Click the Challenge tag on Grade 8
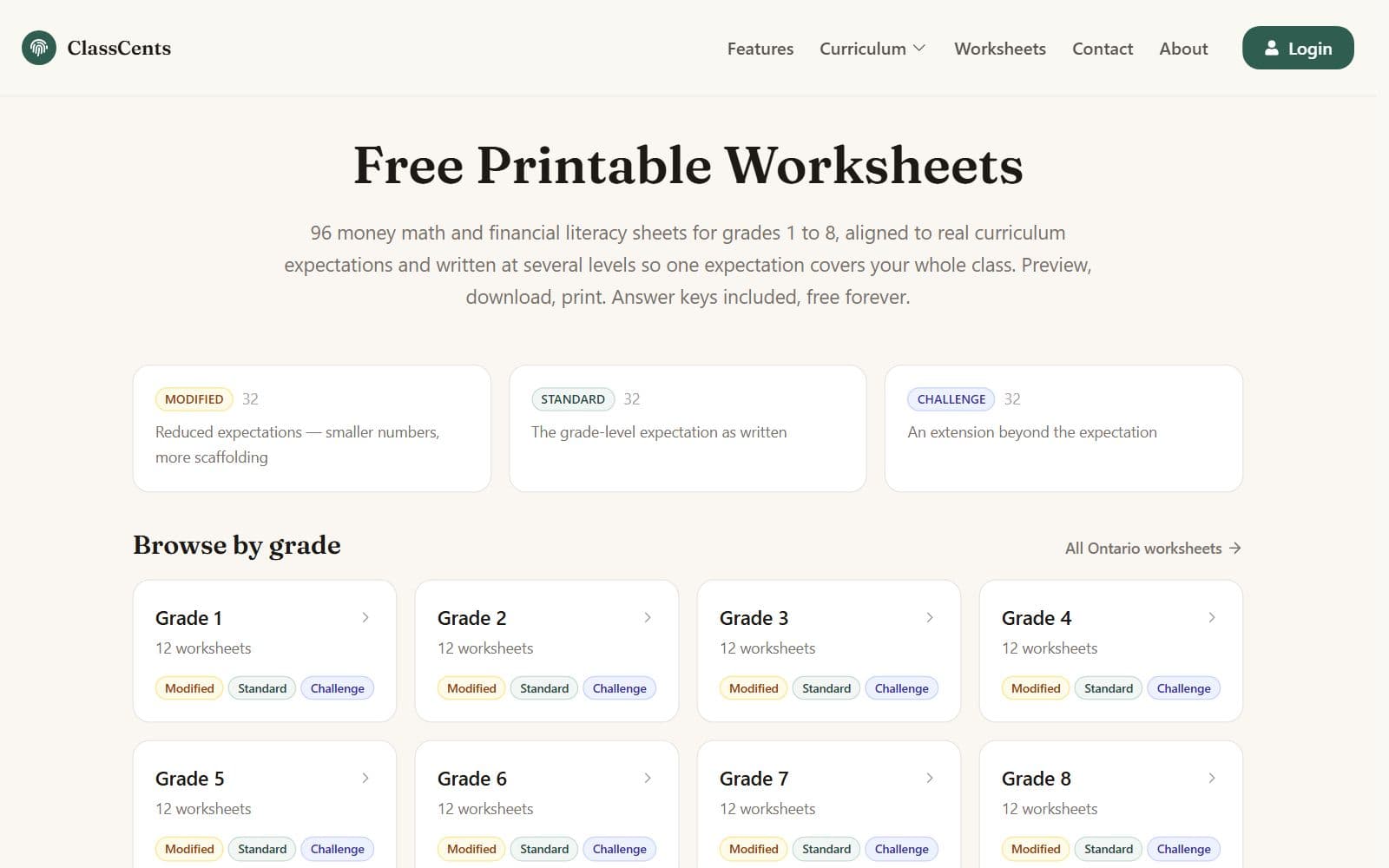Viewport: 1389px width, 868px height. click(1184, 849)
